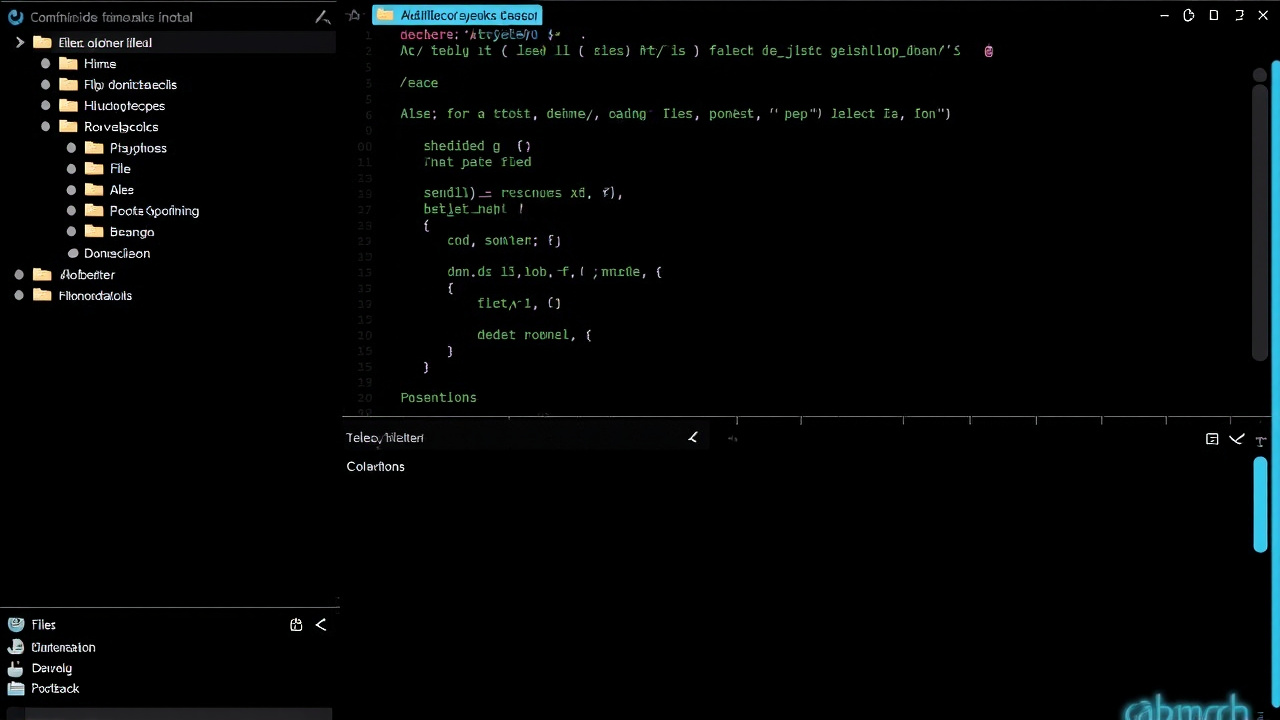This screenshot has height=720, width=1280.
Task: Click the pink marker icon at end of code line
Action: (x=989, y=51)
